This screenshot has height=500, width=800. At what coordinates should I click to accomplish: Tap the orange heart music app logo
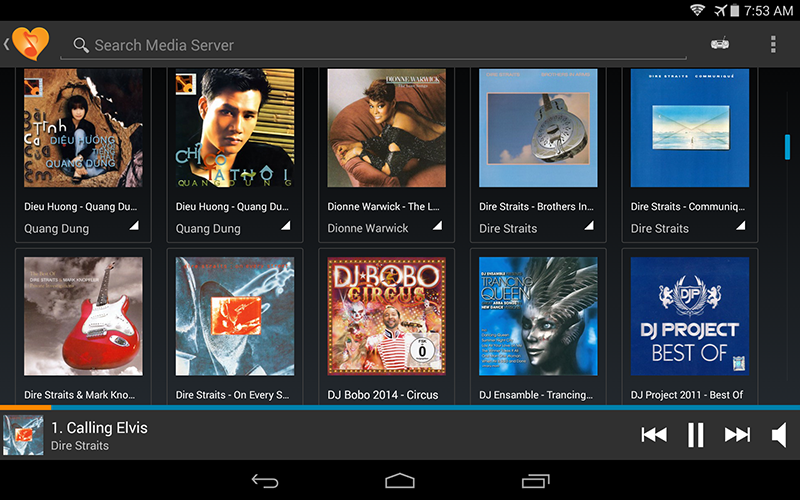pyautogui.click(x=31, y=44)
